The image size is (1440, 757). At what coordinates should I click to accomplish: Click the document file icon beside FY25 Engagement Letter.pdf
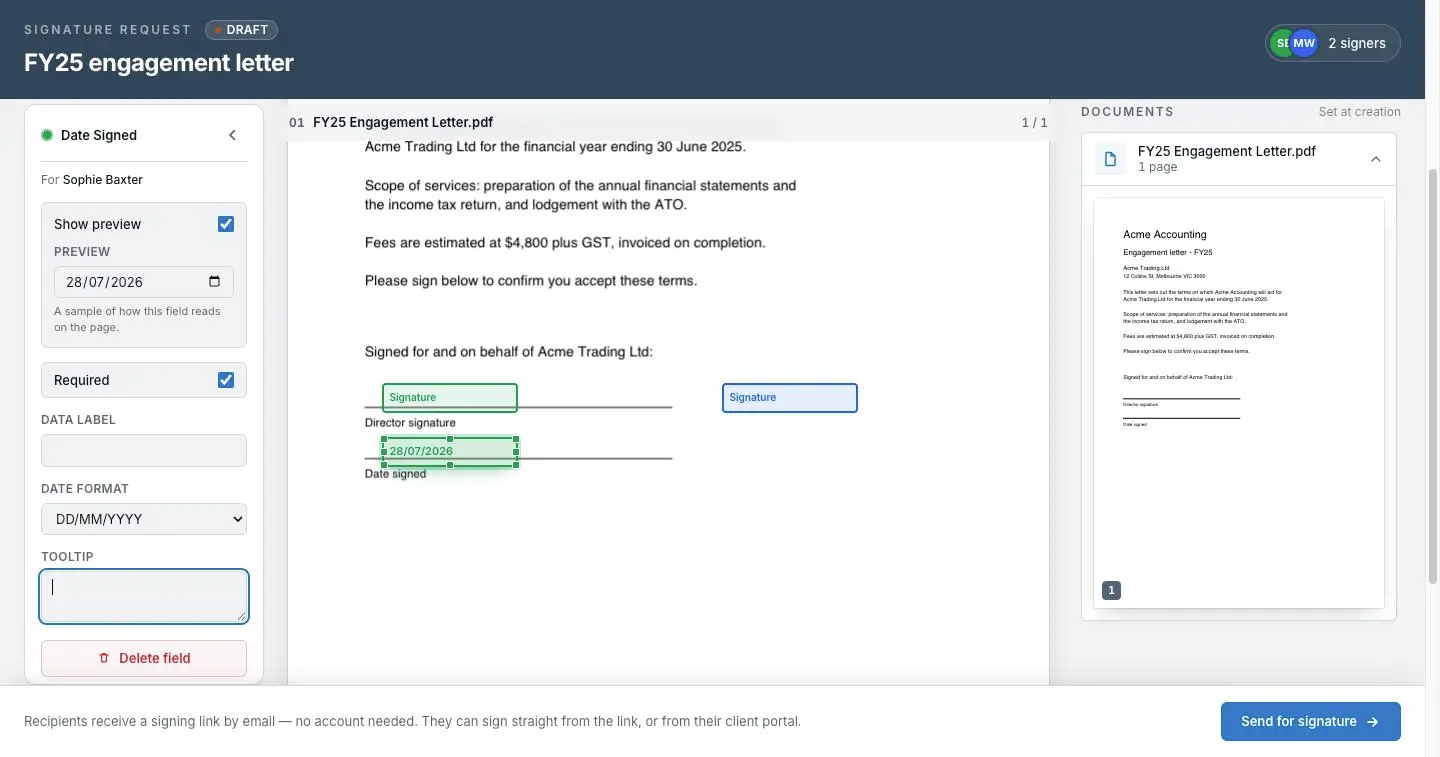[x=1109, y=159]
